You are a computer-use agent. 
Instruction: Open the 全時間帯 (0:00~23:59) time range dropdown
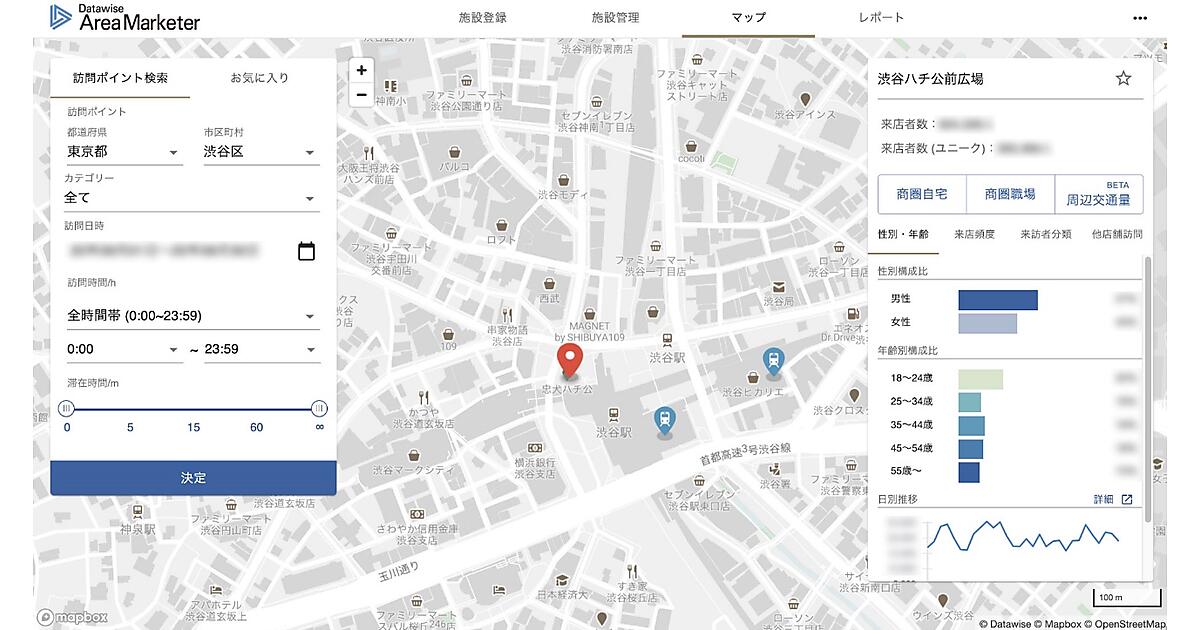[x=192, y=316]
